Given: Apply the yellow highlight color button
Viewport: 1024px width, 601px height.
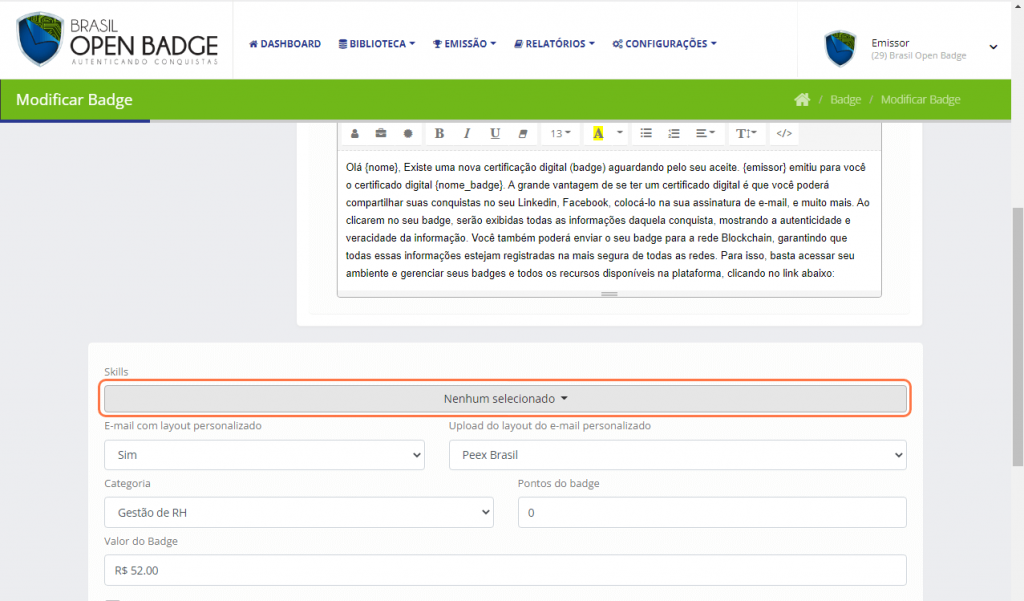Looking at the screenshot, I should (x=598, y=133).
